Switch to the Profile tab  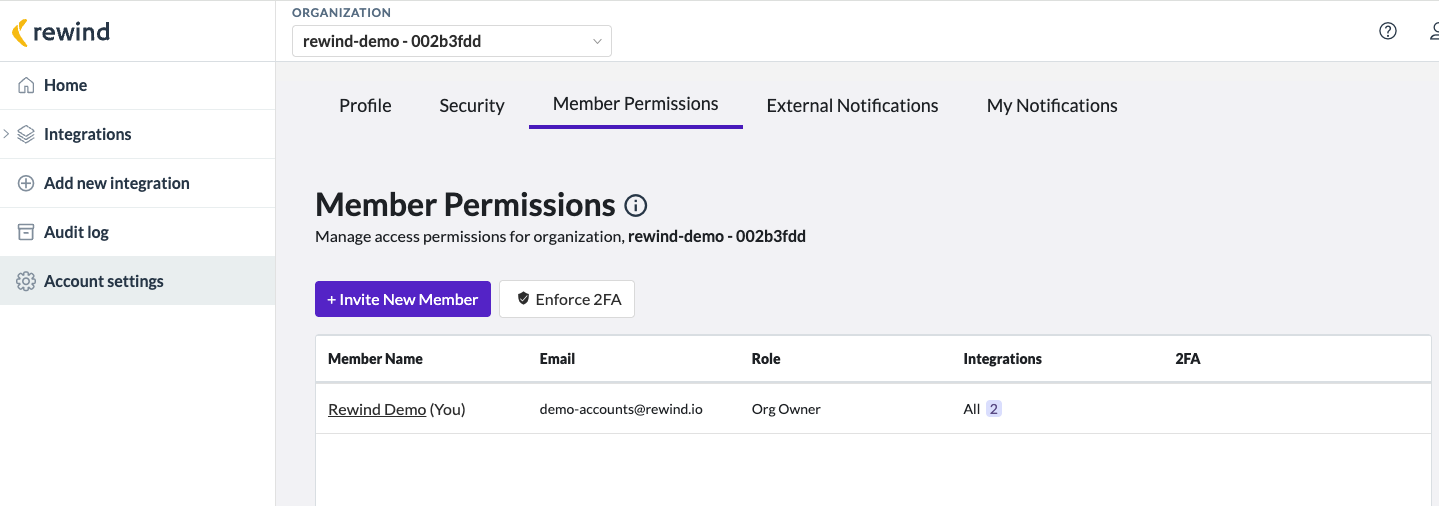tap(365, 106)
